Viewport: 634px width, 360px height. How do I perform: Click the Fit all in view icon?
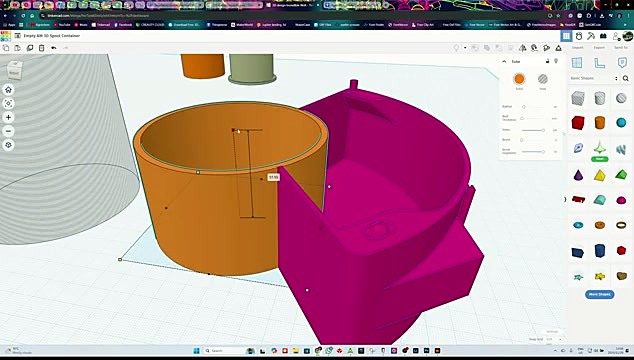tap(8, 104)
